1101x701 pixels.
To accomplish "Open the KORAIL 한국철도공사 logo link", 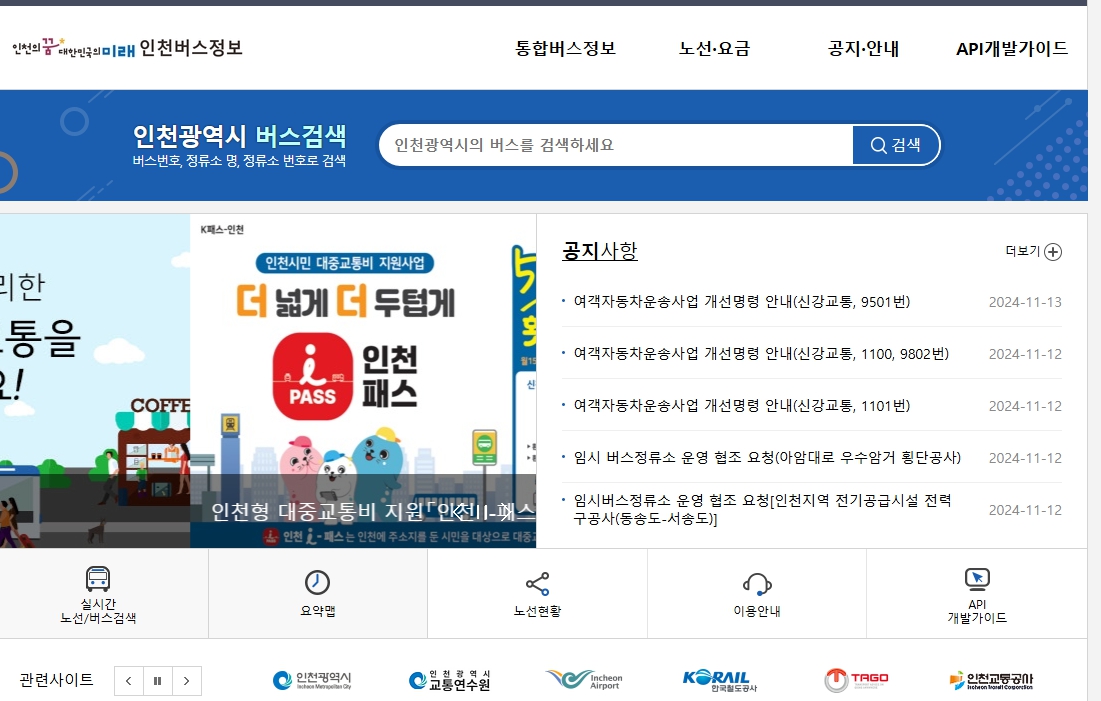I will 720,680.
